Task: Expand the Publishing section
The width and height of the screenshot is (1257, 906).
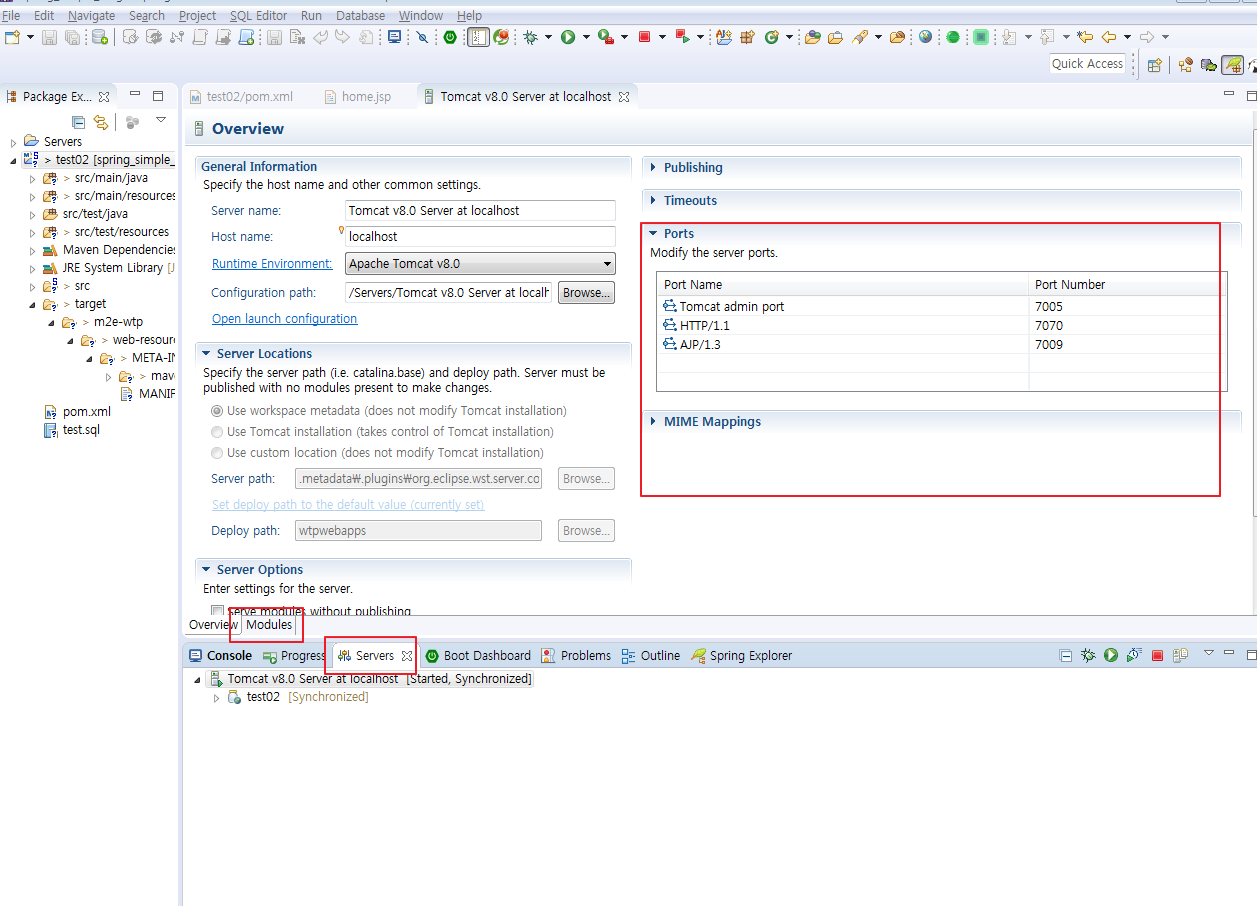Action: pyautogui.click(x=653, y=168)
